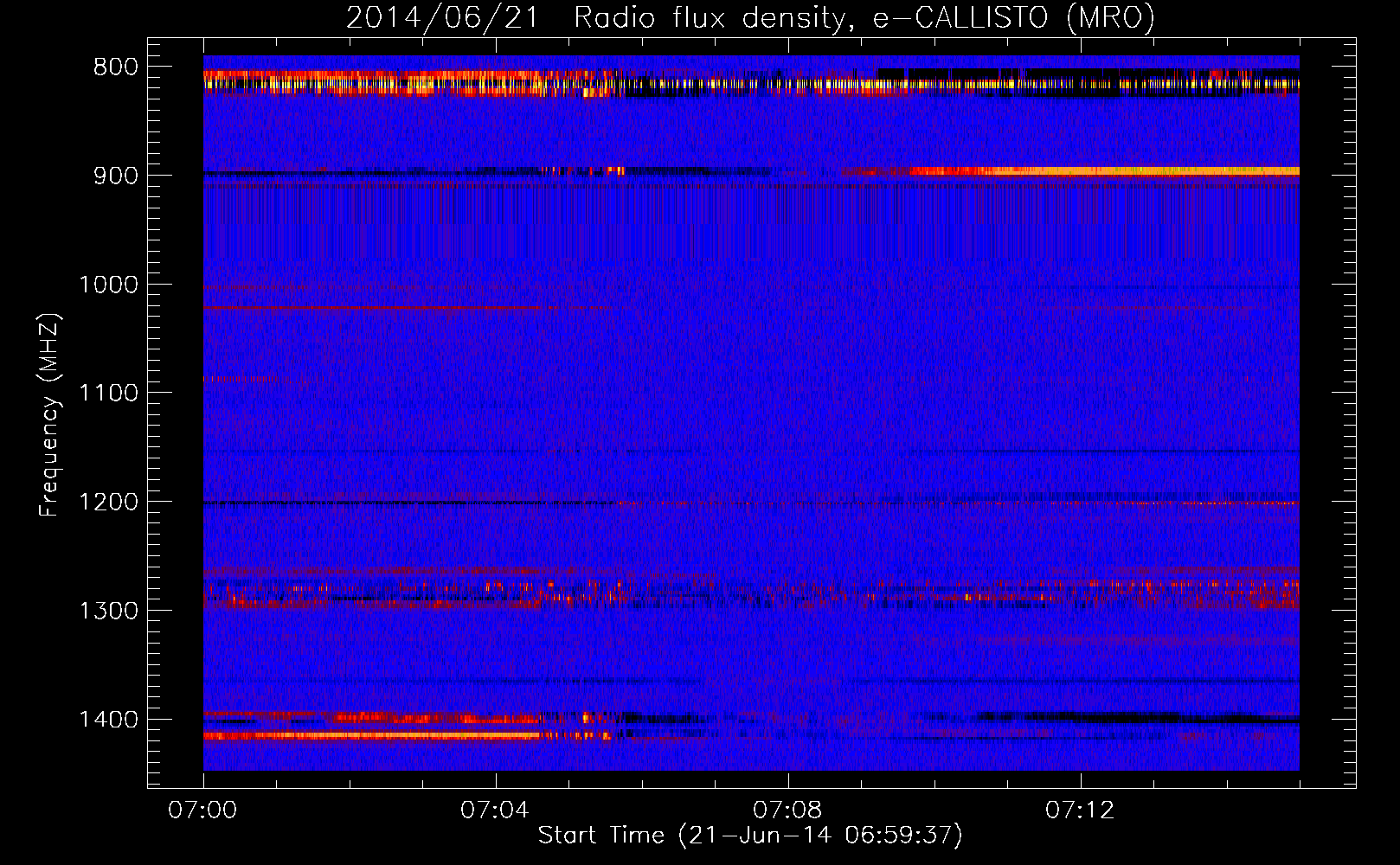Click the 'Start Time (21-Jun-14 06:59:37)' label

click(750, 835)
